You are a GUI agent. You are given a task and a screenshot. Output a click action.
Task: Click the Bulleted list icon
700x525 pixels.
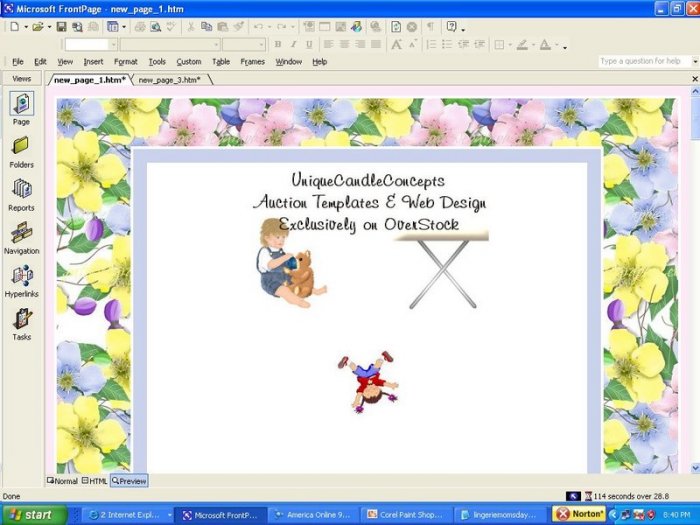click(447, 44)
